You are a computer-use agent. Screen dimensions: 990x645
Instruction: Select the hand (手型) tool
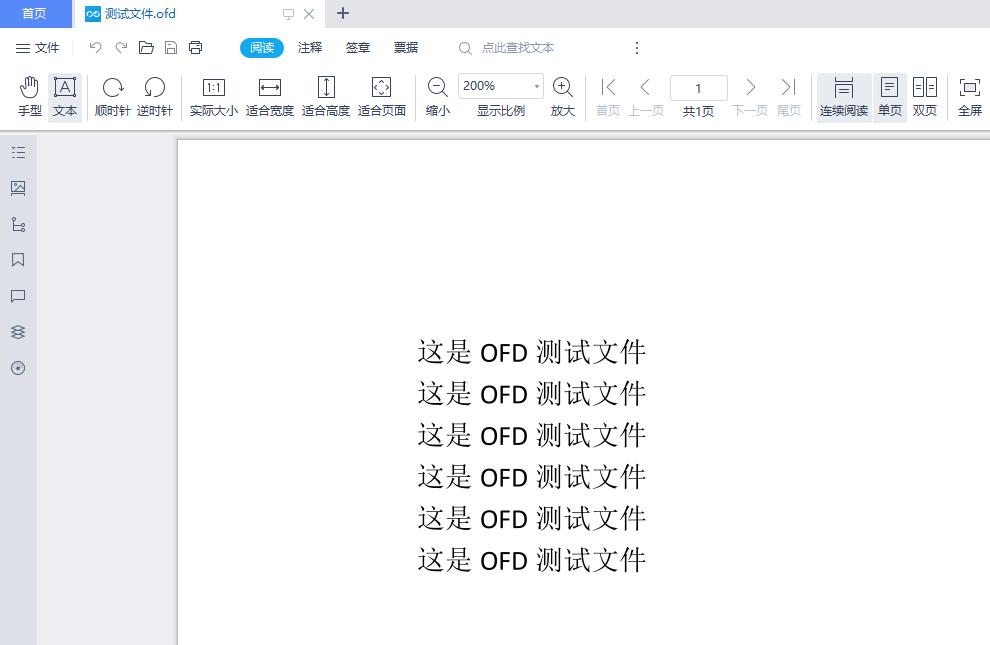29,96
